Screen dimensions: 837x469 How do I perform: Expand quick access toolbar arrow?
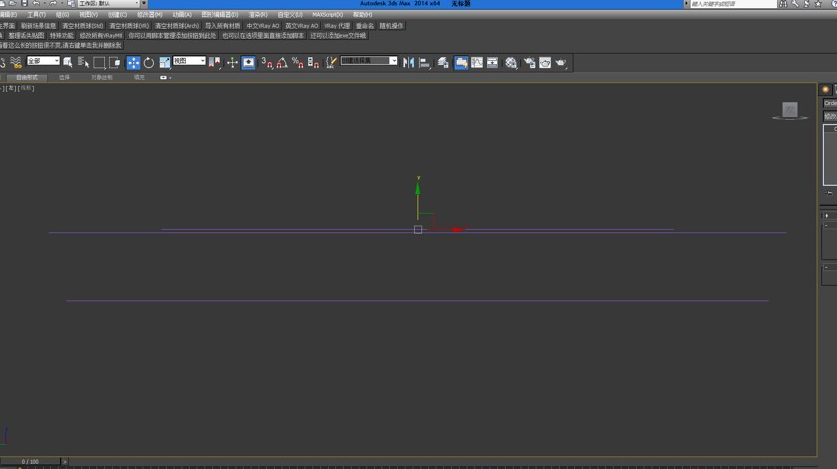click(144, 4)
